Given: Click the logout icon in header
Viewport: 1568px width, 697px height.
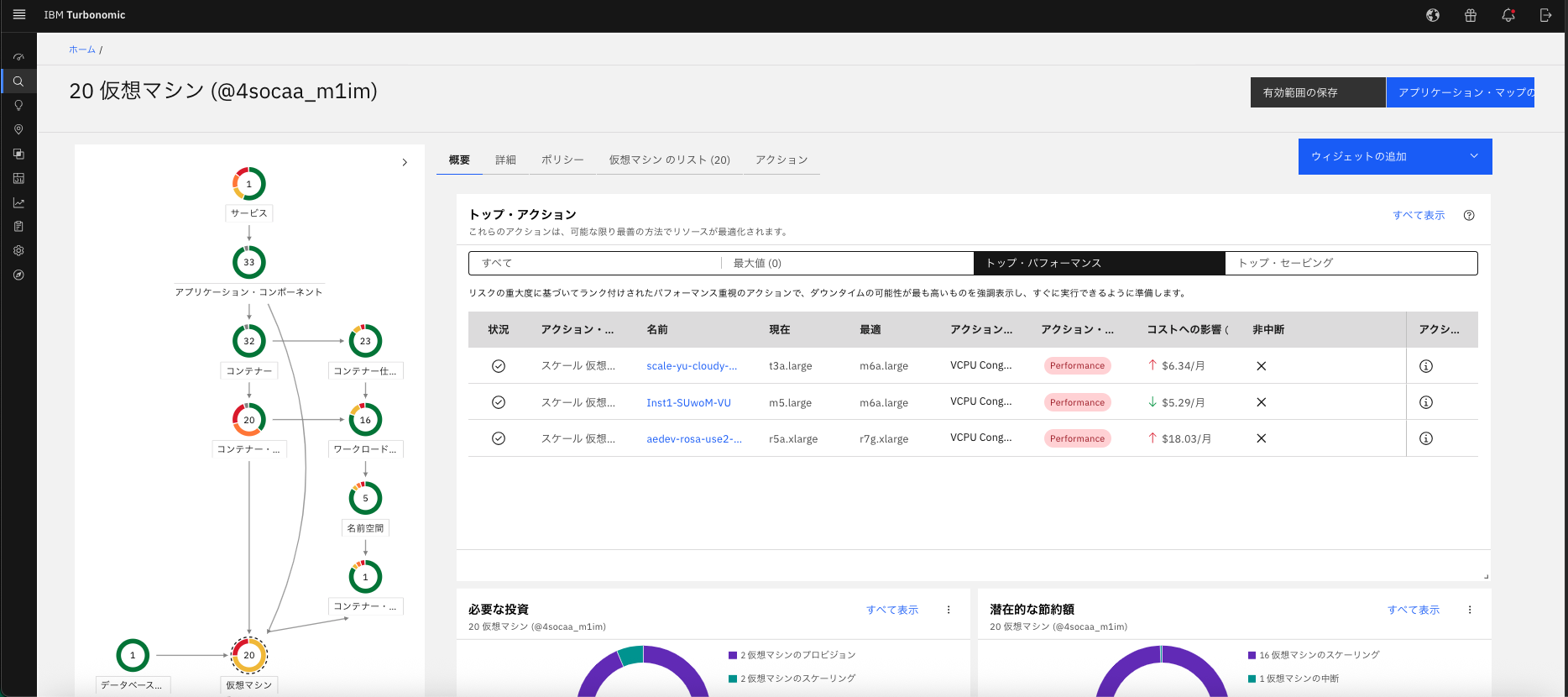Looking at the screenshot, I should [x=1545, y=15].
